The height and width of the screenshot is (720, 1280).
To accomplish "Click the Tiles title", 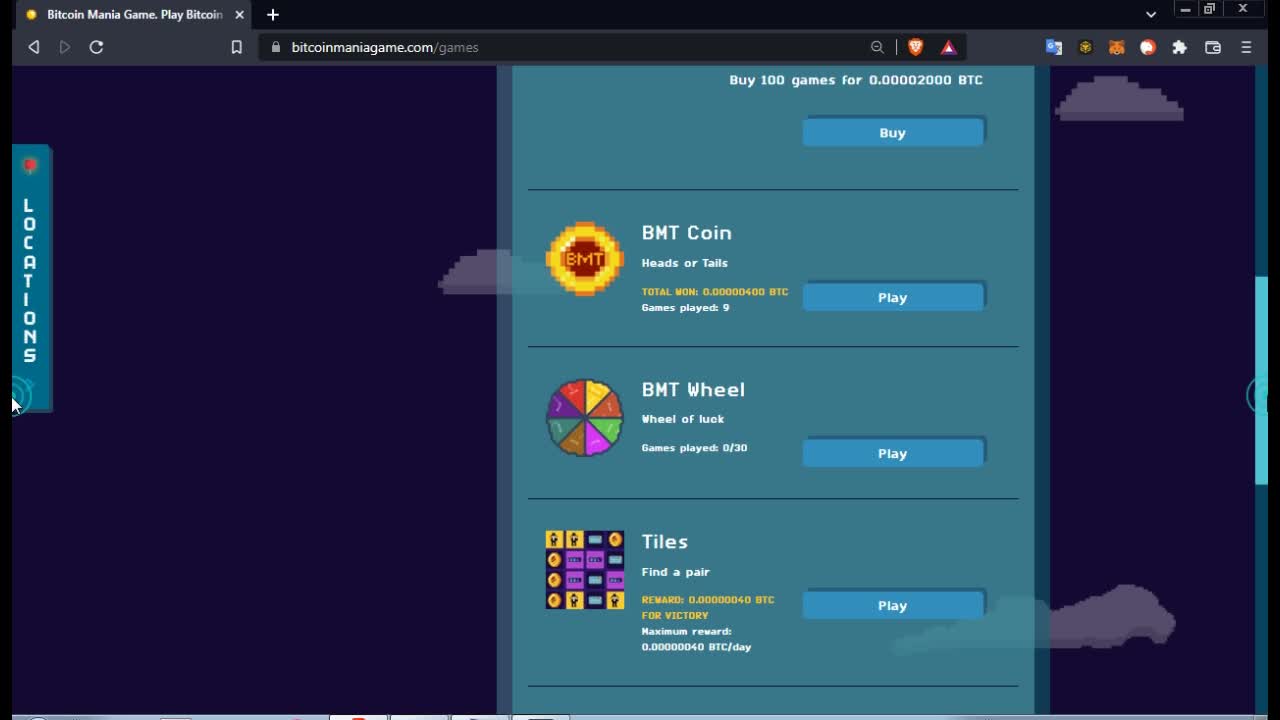I will click(x=665, y=541).
